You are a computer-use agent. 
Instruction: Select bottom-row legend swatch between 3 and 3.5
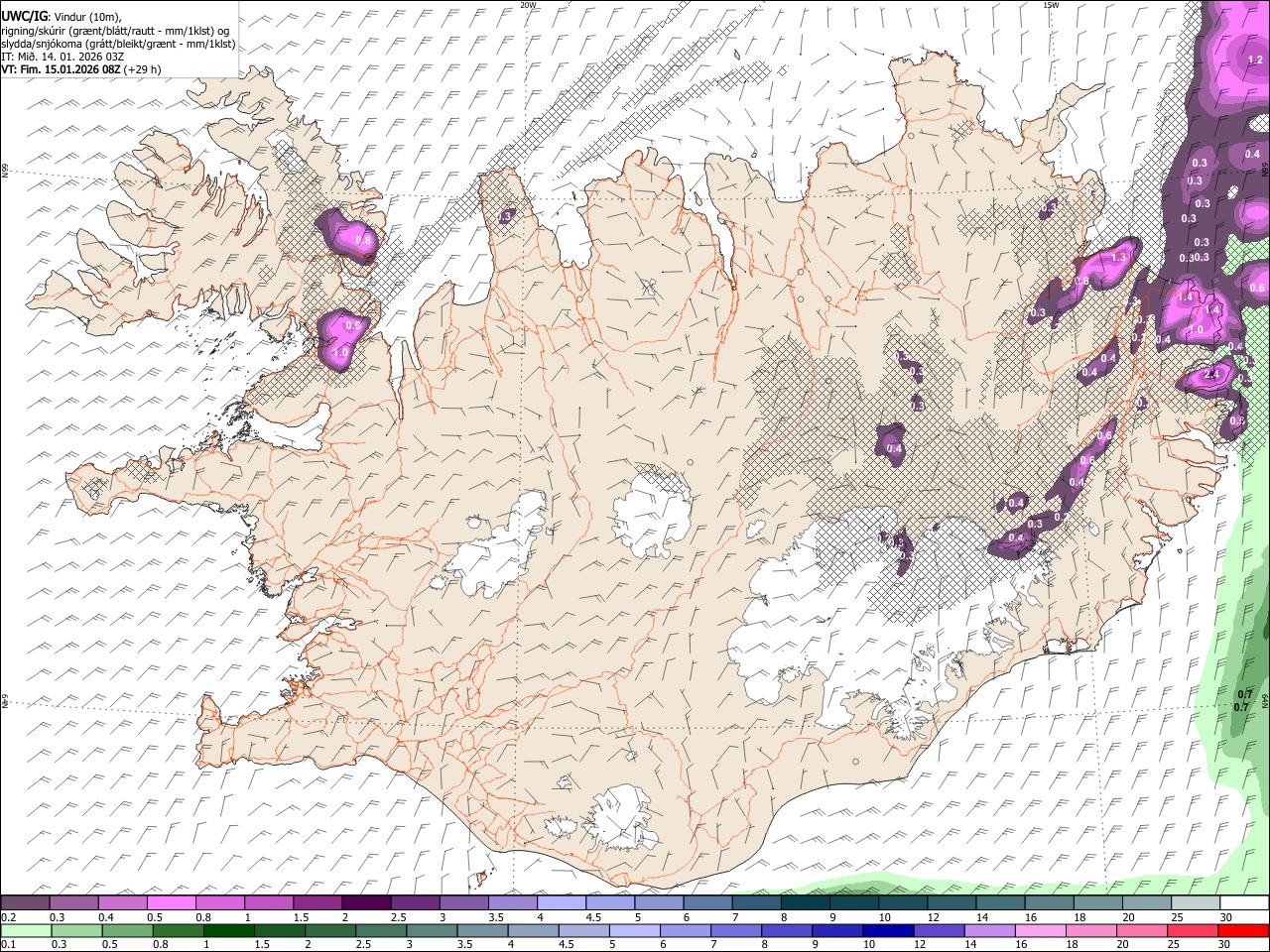click(432, 930)
